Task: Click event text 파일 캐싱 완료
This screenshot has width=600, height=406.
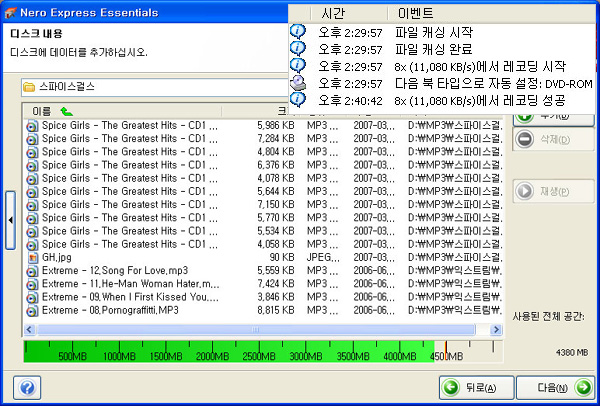Action: [434, 49]
